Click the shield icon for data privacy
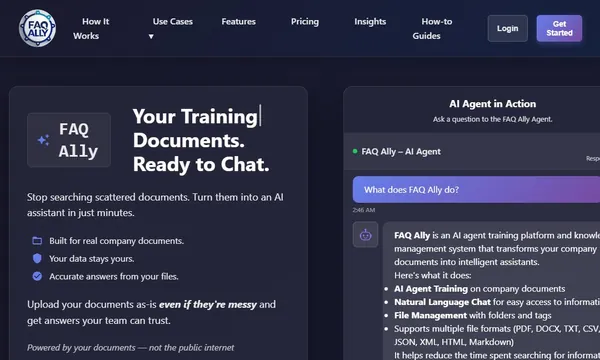Image resolution: width=600 pixels, height=360 pixels. [x=37, y=259]
